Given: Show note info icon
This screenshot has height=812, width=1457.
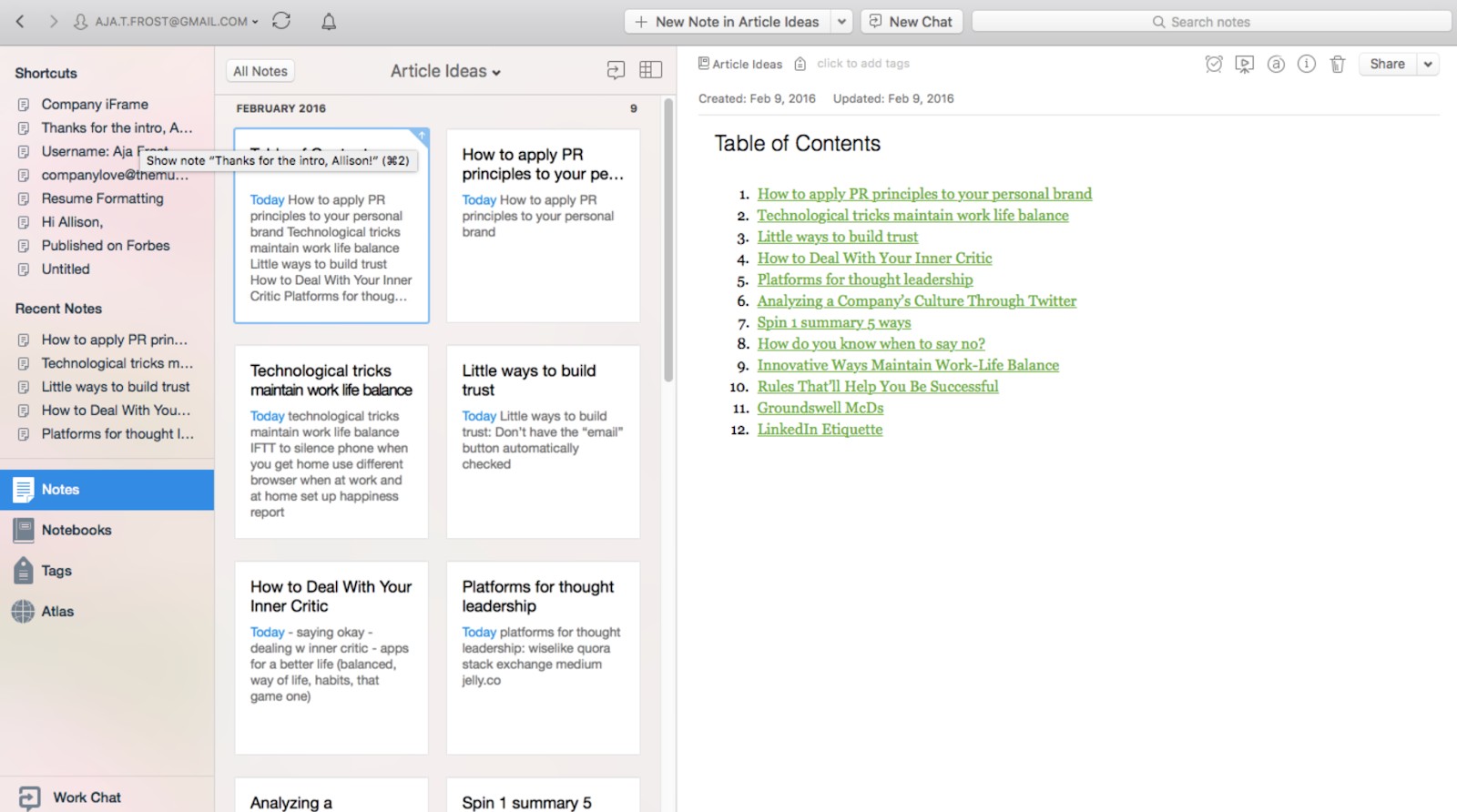Looking at the screenshot, I should click(x=1307, y=64).
